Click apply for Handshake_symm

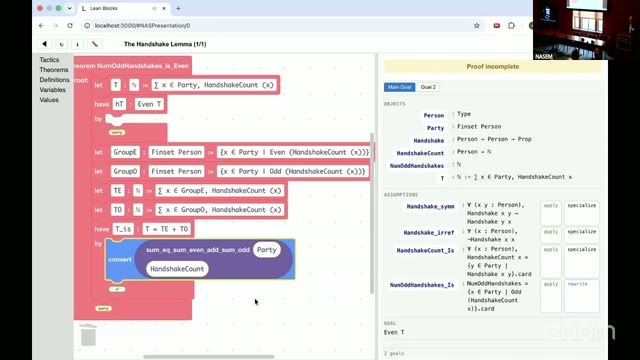pos(551,213)
